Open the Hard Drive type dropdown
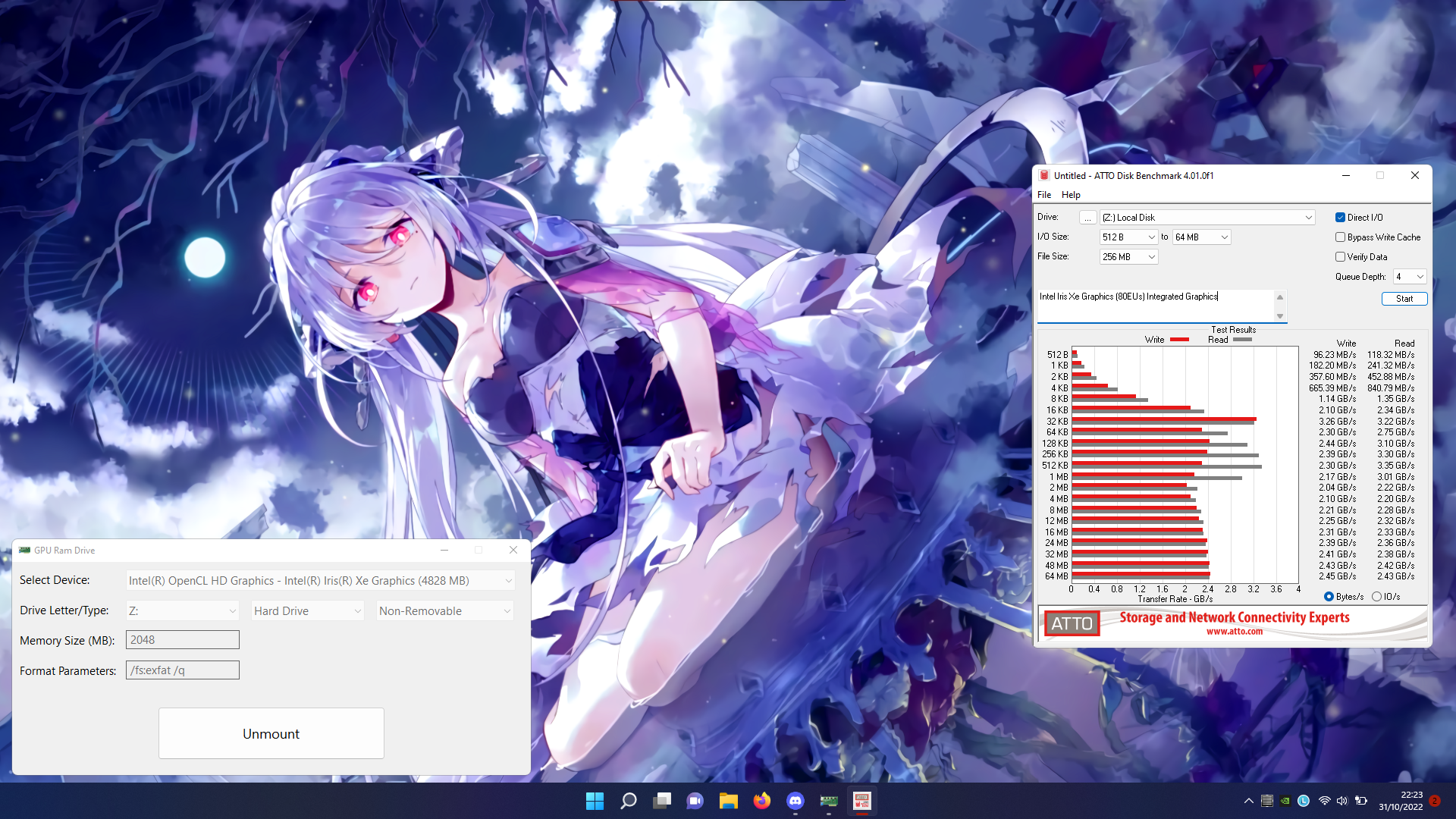 307,611
